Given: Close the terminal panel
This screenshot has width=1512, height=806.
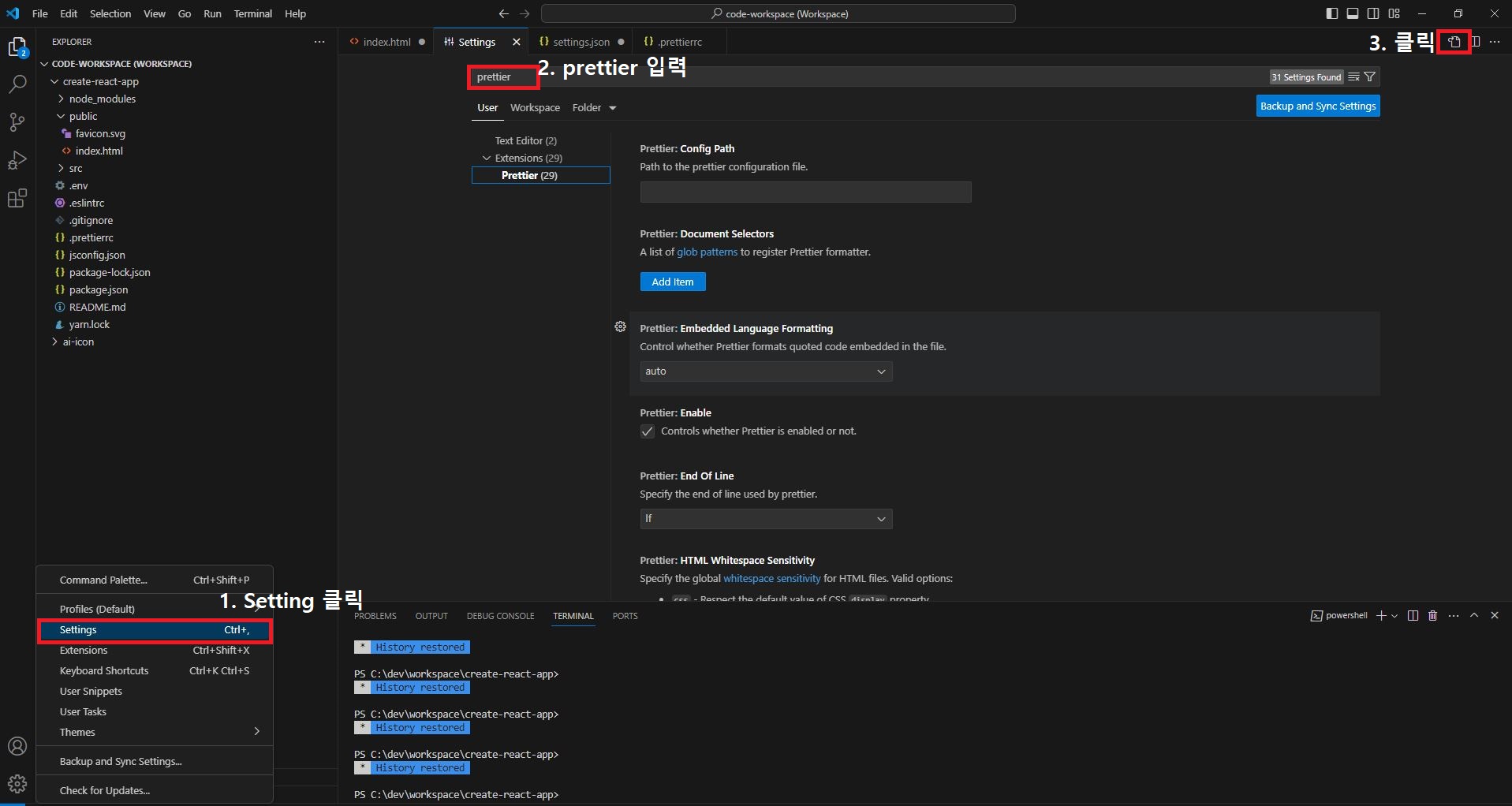Looking at the screenshot, I should pyautogui.click(x=1495, y=615).
